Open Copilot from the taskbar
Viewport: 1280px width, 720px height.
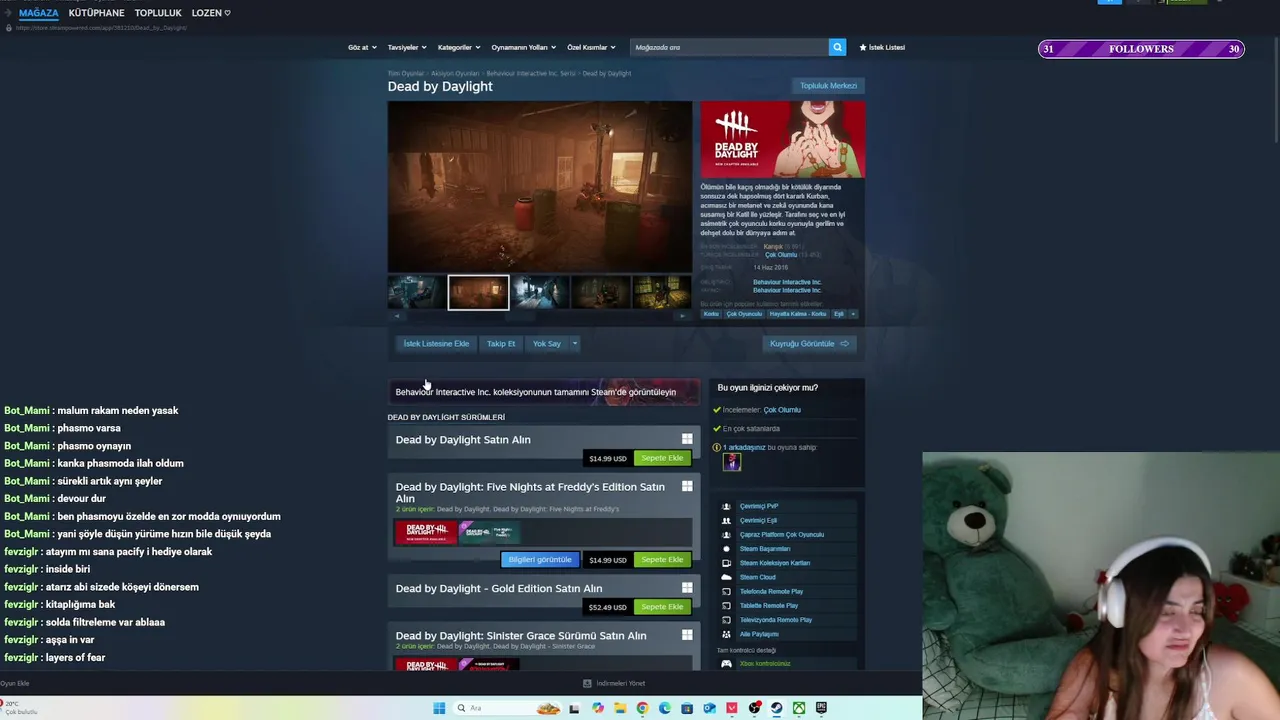coord(598,708)
